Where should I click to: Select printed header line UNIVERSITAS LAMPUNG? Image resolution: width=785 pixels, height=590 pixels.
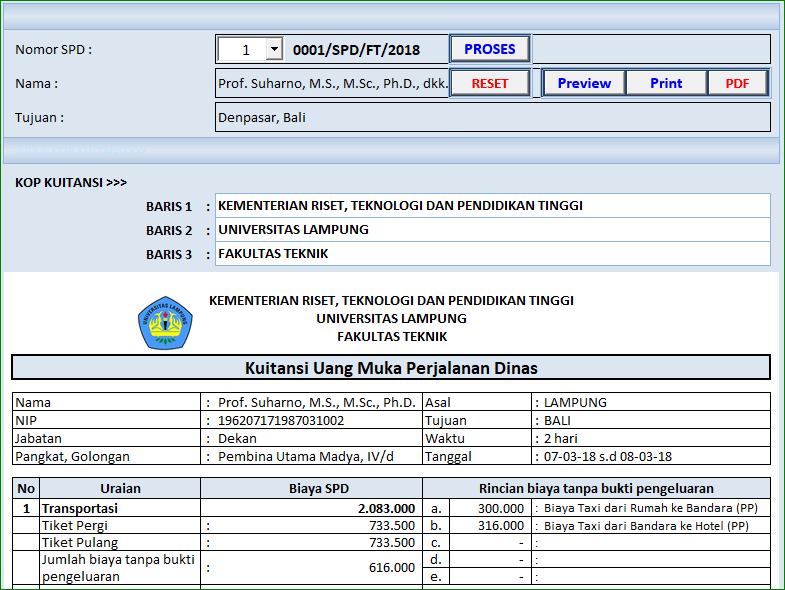click(x=391, y=319)
